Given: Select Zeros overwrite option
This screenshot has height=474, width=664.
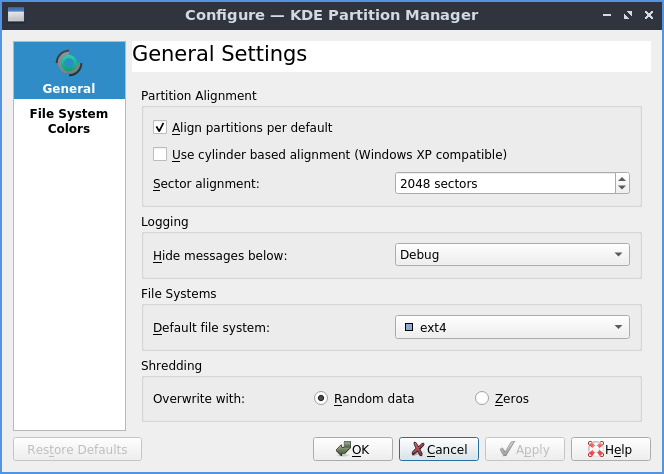Looking at the screenshot, I should [482, 398].
